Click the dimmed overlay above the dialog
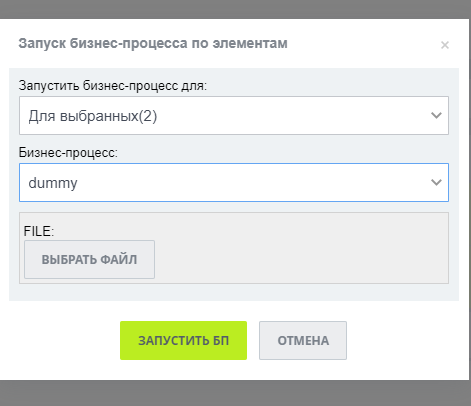Viewport: 471px width, 406px height. click(x=235, y=9)
